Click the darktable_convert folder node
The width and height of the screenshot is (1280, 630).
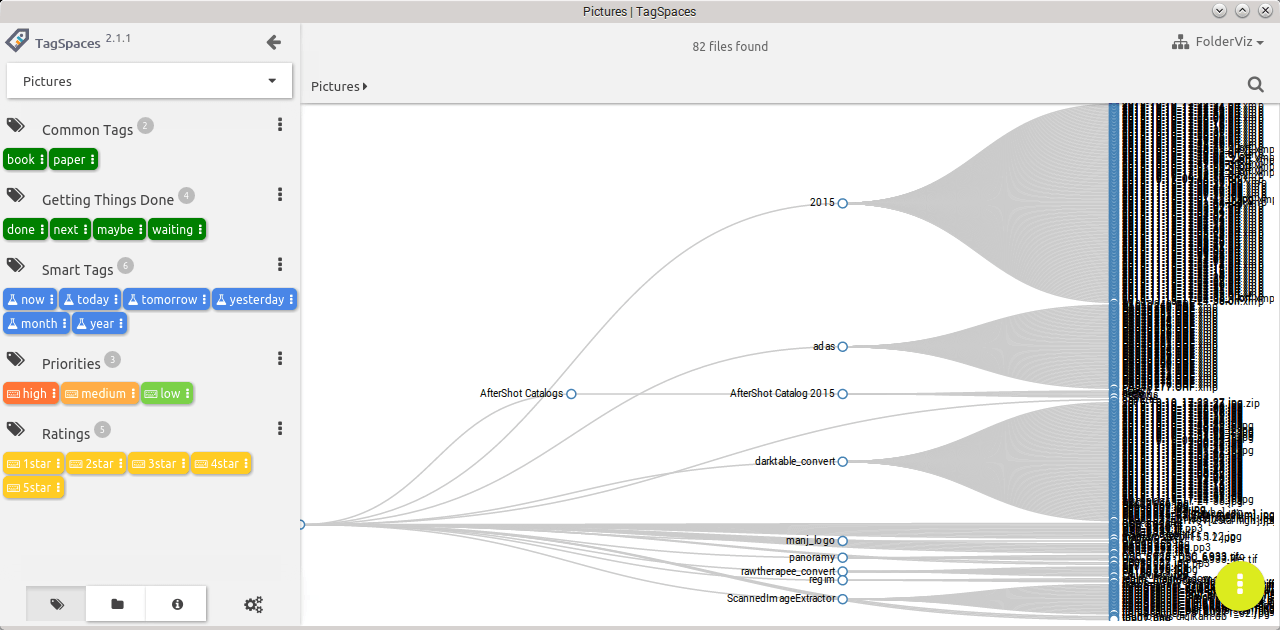click(842, 462)
